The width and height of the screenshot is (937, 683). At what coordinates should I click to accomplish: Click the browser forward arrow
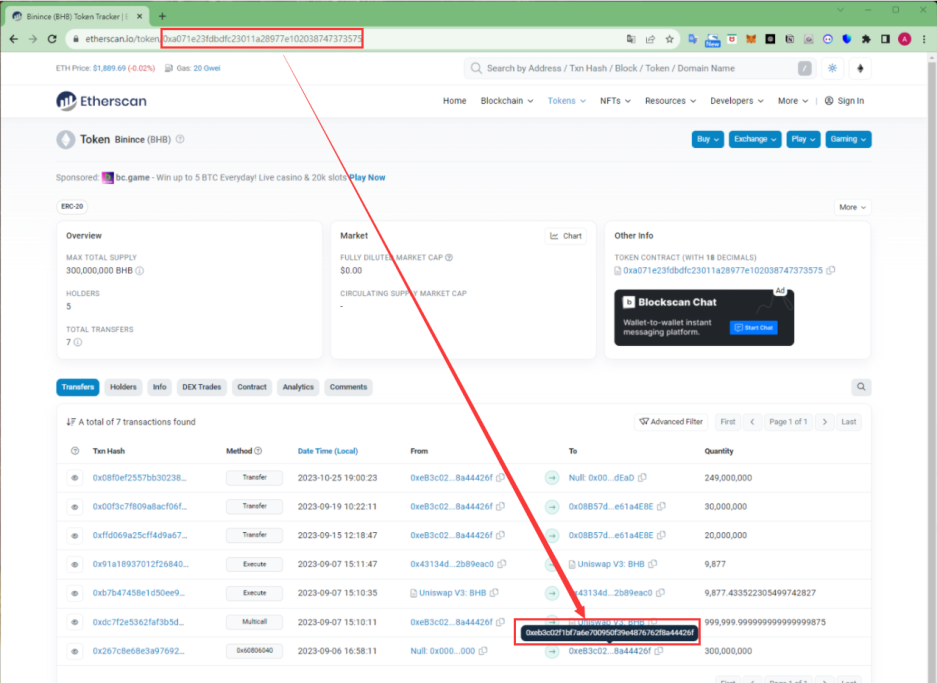tap(33, 39)
